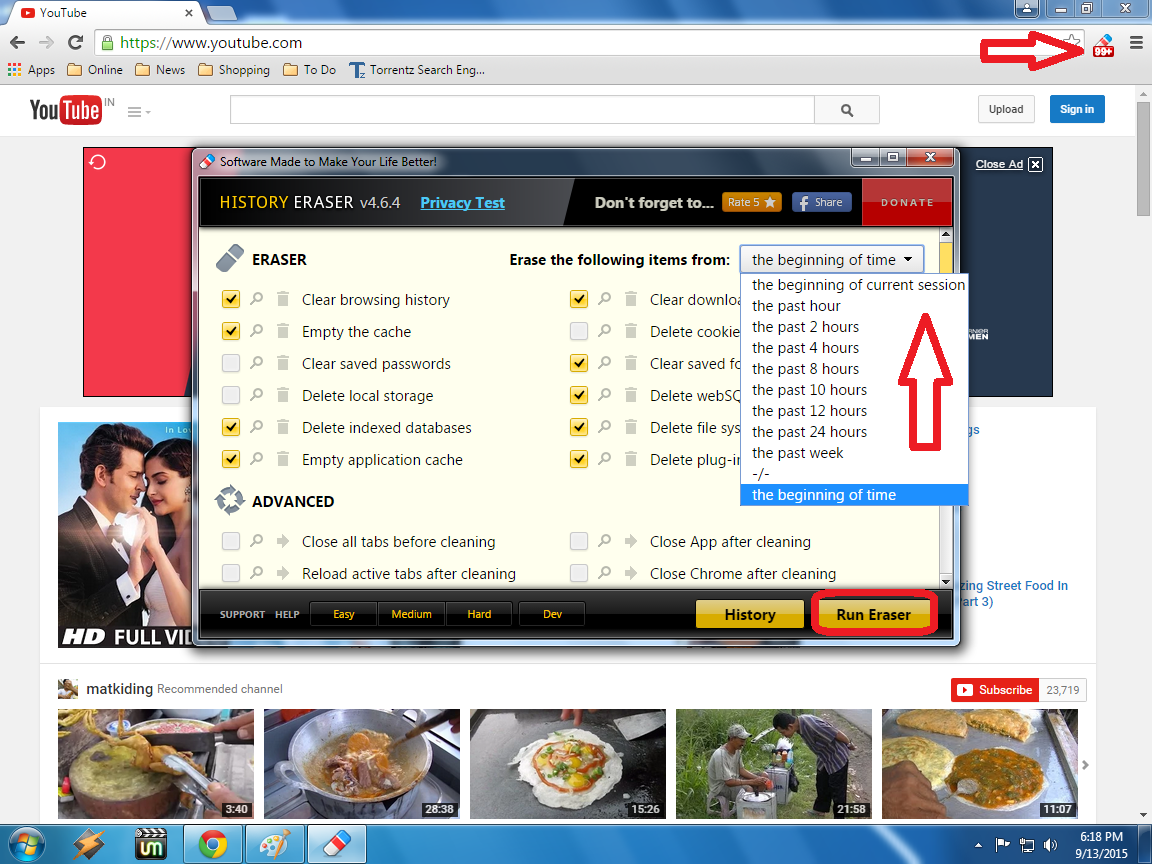1152x864 pixels.
Task: Pick 'the past 8 hours' option
Action: click(854, 369)
